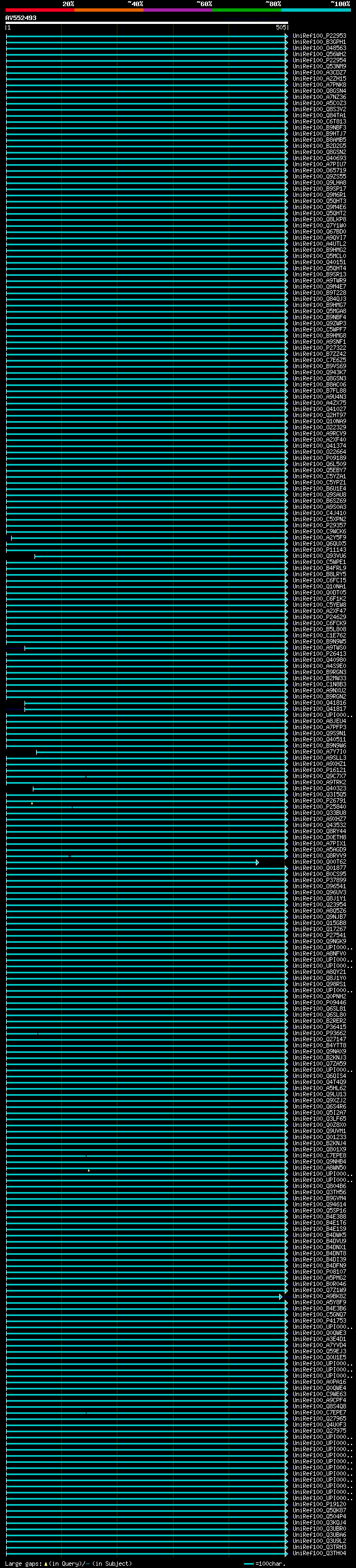Select UniRef100_A7NZ36 label

coord(319,97)
